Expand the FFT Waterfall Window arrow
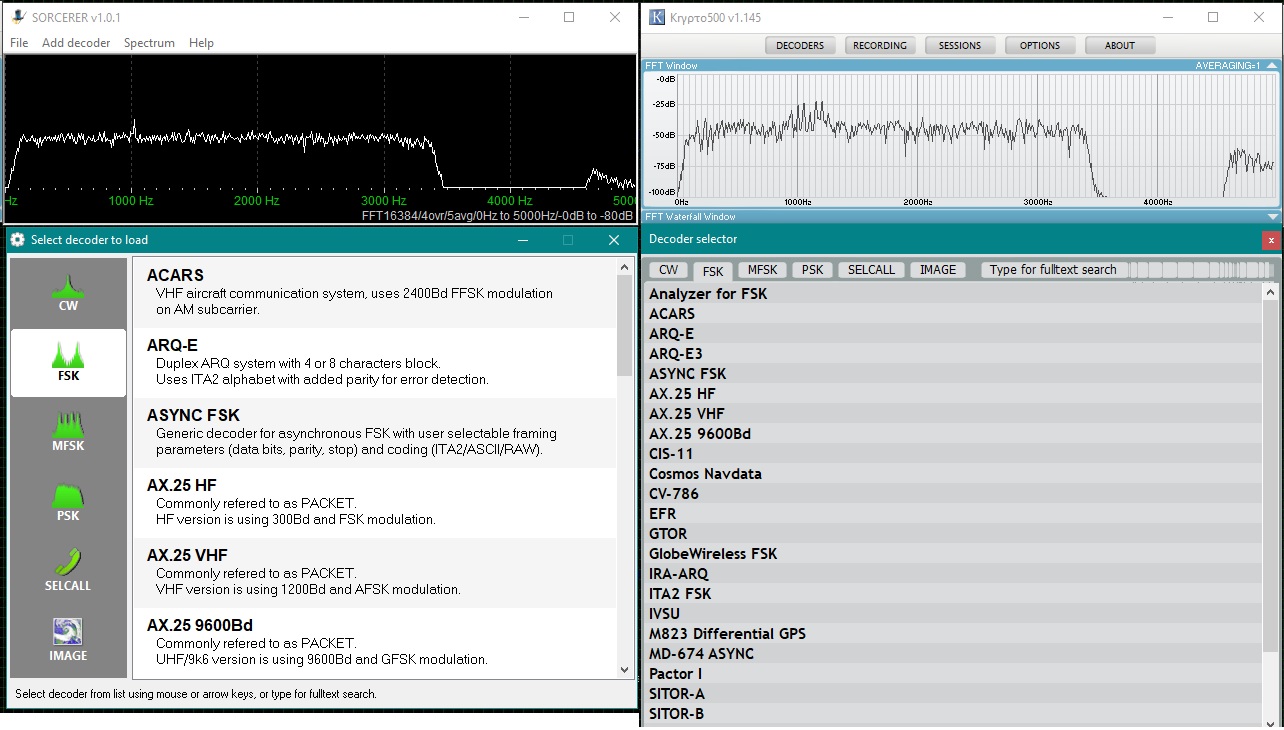Image resolution: width=1284 pixels, height=730 pixels. tap(1272, 217)
